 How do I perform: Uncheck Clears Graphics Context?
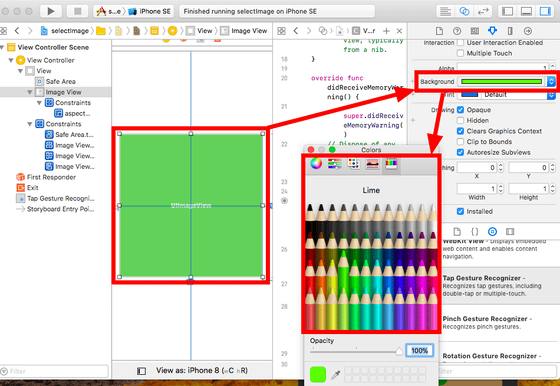tap(460, 131)
